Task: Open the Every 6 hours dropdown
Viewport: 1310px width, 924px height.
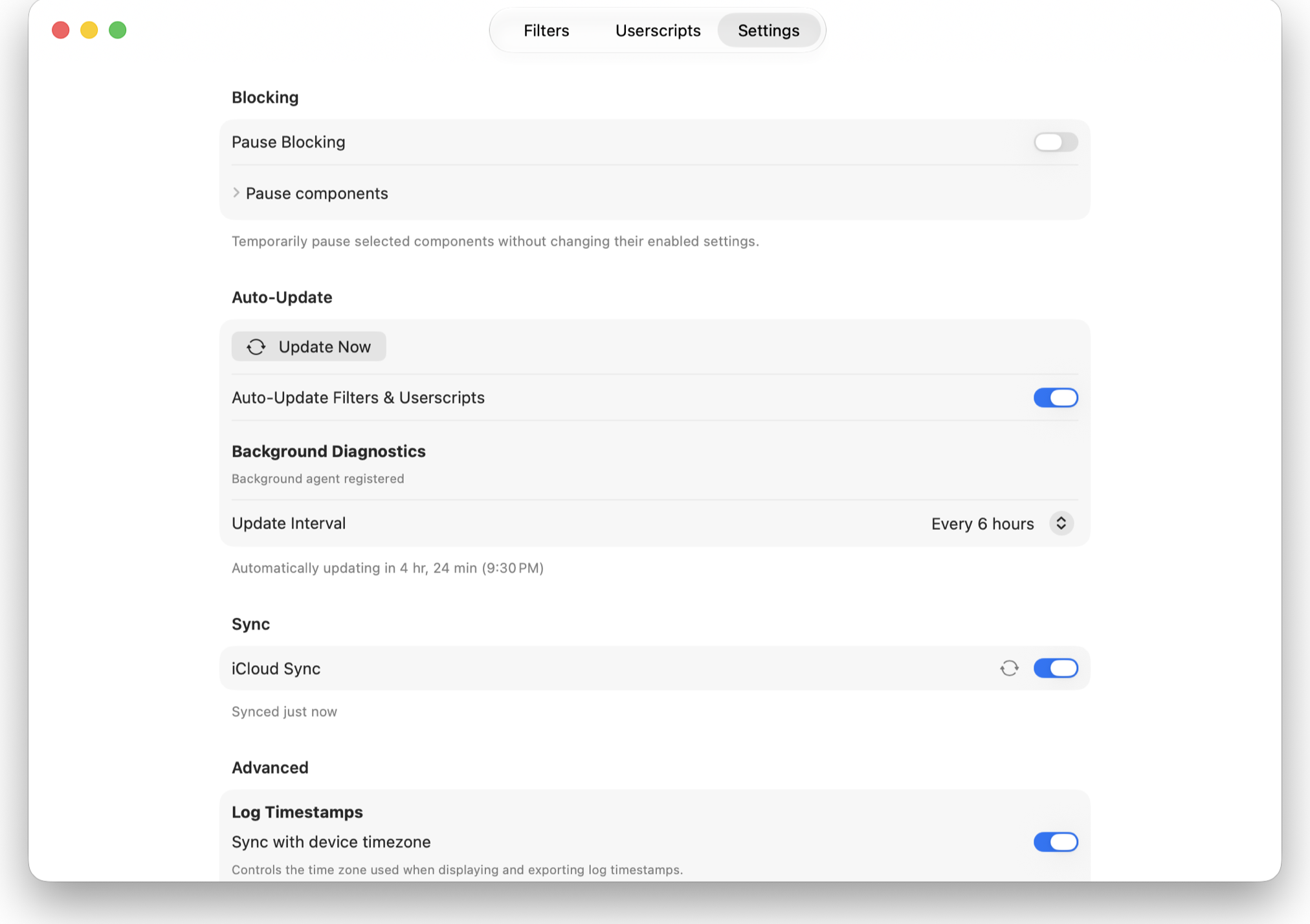Action: click(1001, 523)
